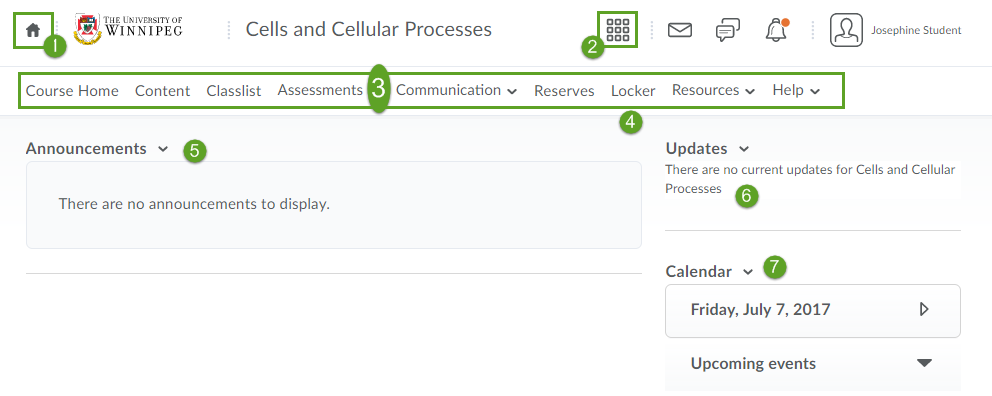Image resolution: width=992 pixels, height=396 pixels.
Task: Open the Assessments navbar item
Action: [320, 90]
